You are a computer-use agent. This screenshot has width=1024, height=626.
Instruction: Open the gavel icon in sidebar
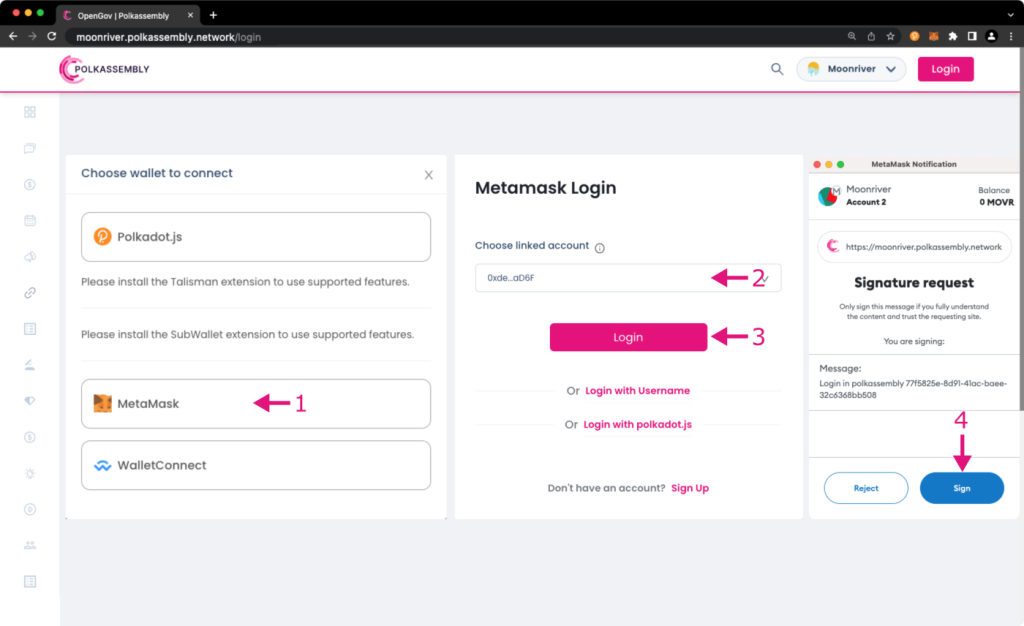click(x=30, y=365)
